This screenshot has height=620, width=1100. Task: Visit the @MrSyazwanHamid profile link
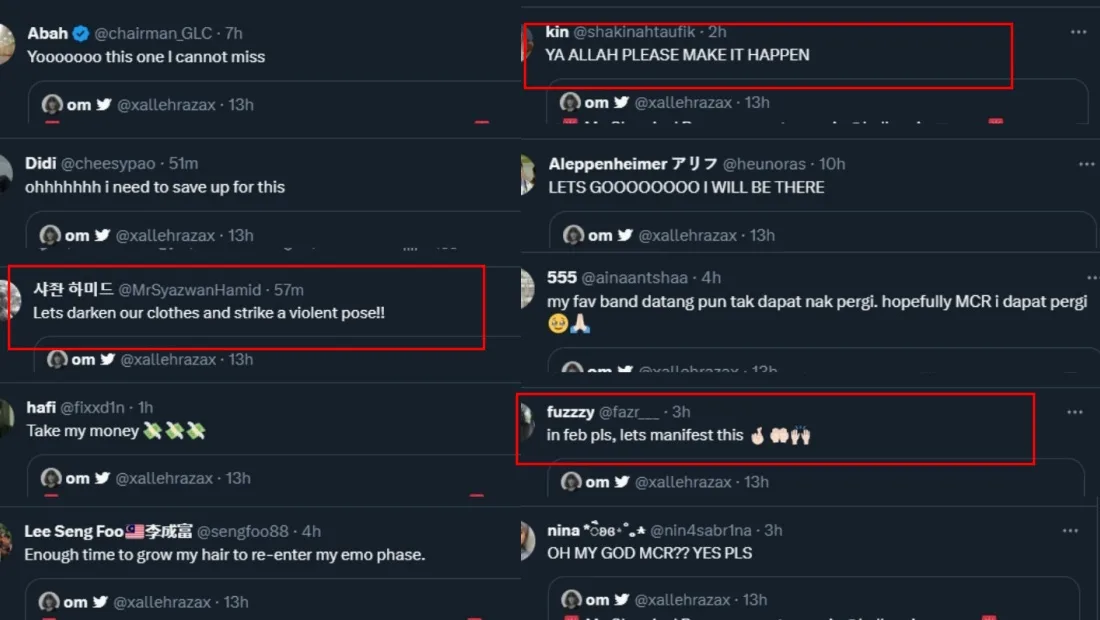click(193, 290)
